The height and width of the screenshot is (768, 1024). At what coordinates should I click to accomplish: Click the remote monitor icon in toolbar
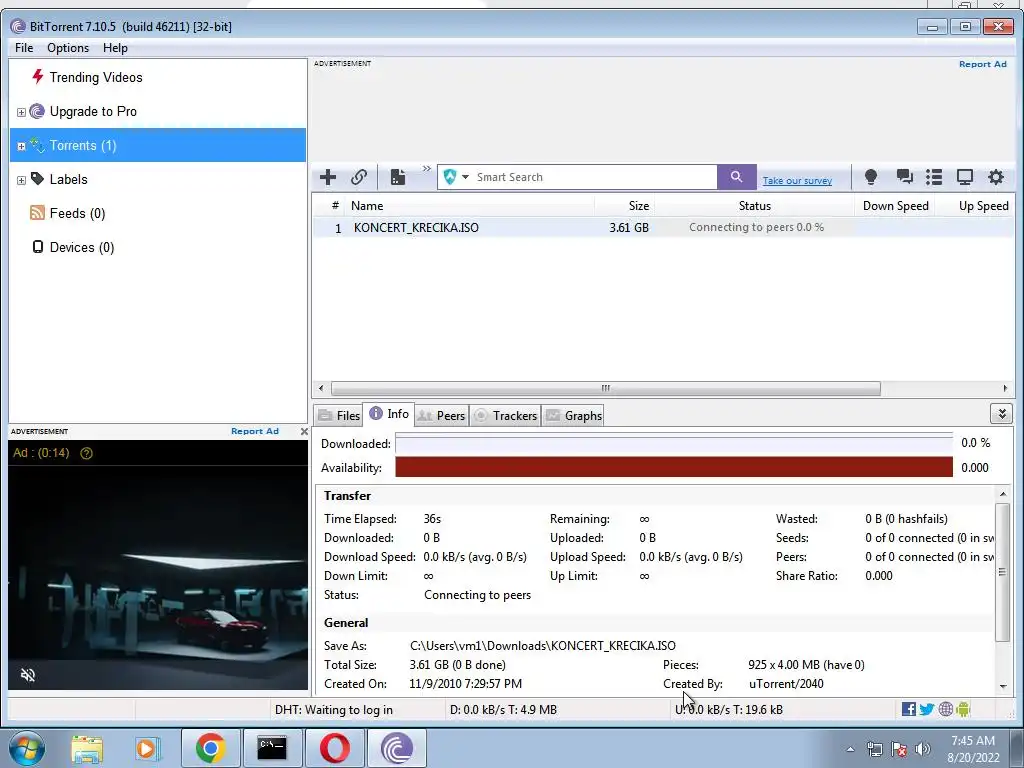pyautogui.click(x=965, y=177)
